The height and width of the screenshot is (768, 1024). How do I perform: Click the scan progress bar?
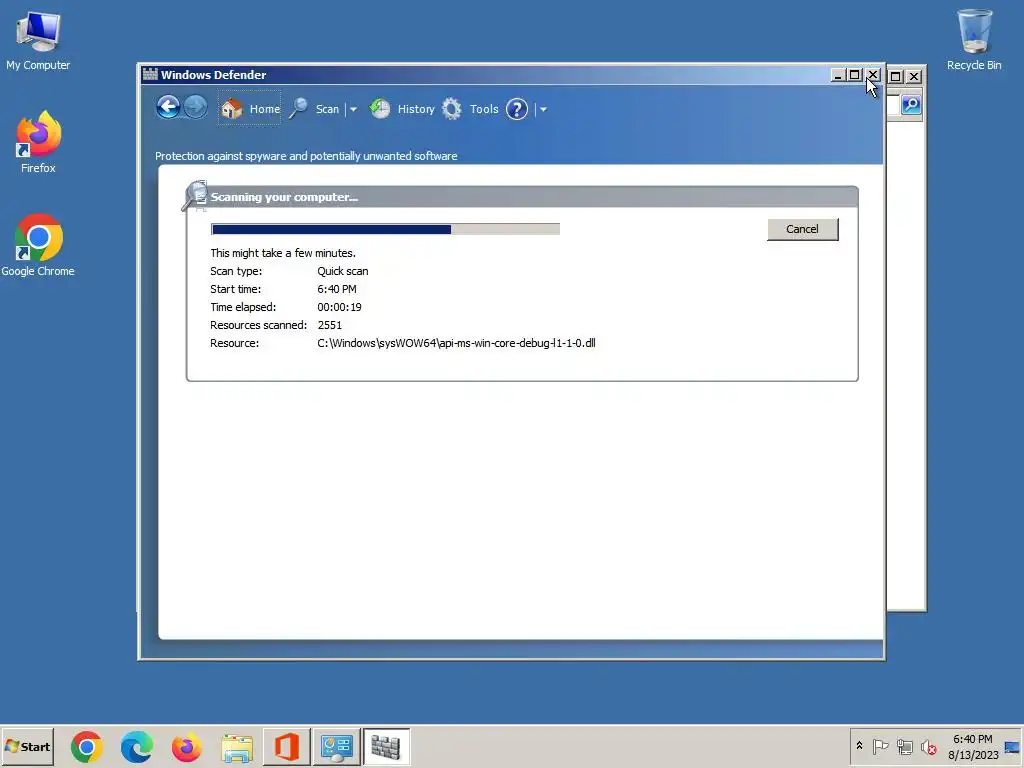385,229
